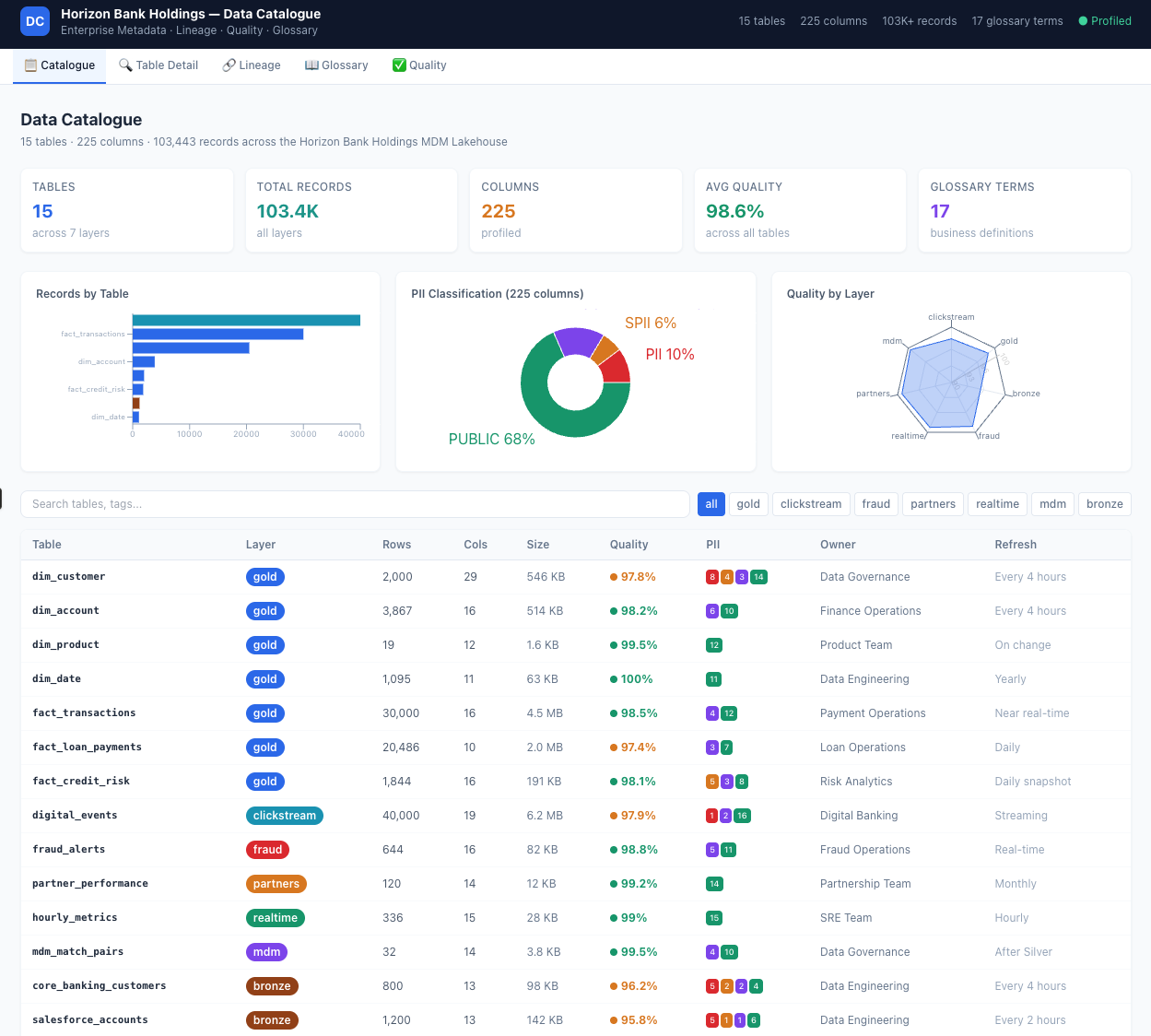Viewport: 1151px width, 1036px height.
Task: Switch to the Glossary tab
Action: pos(336,65)
